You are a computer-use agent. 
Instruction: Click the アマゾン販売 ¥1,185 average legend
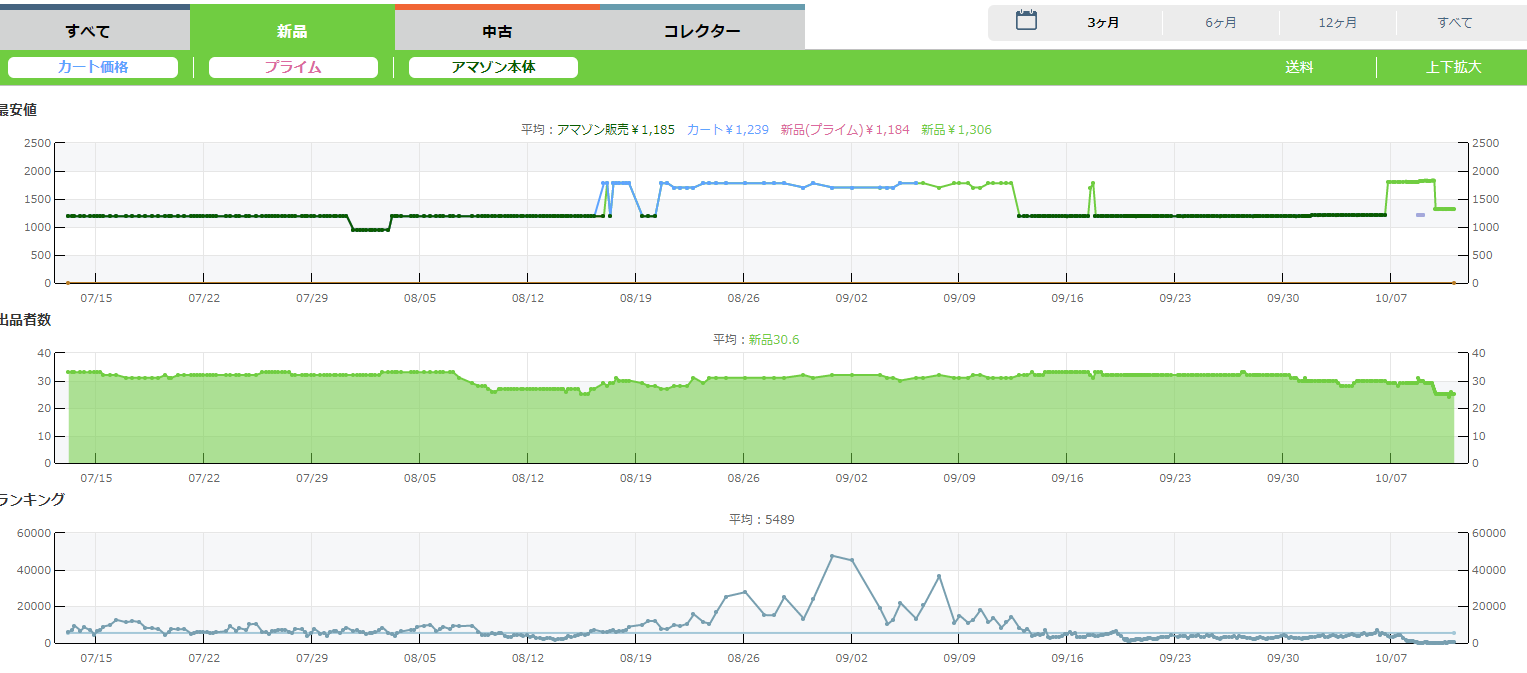point(615,130)
